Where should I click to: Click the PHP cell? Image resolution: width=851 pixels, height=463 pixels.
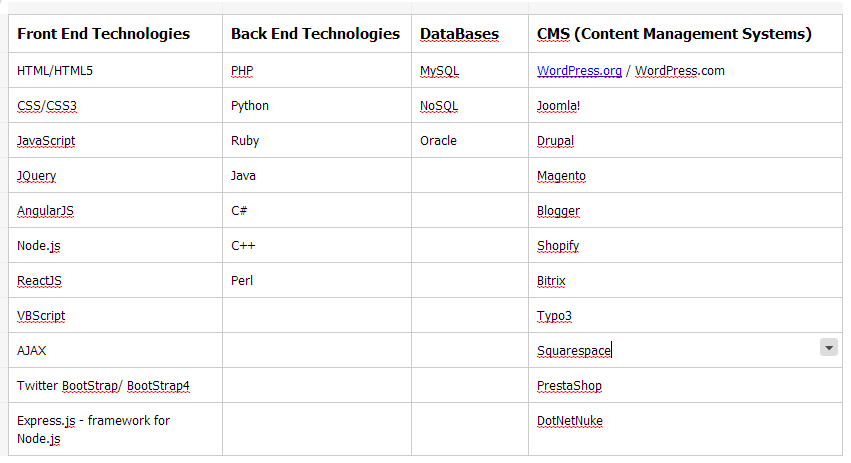(x=317, y=71)
